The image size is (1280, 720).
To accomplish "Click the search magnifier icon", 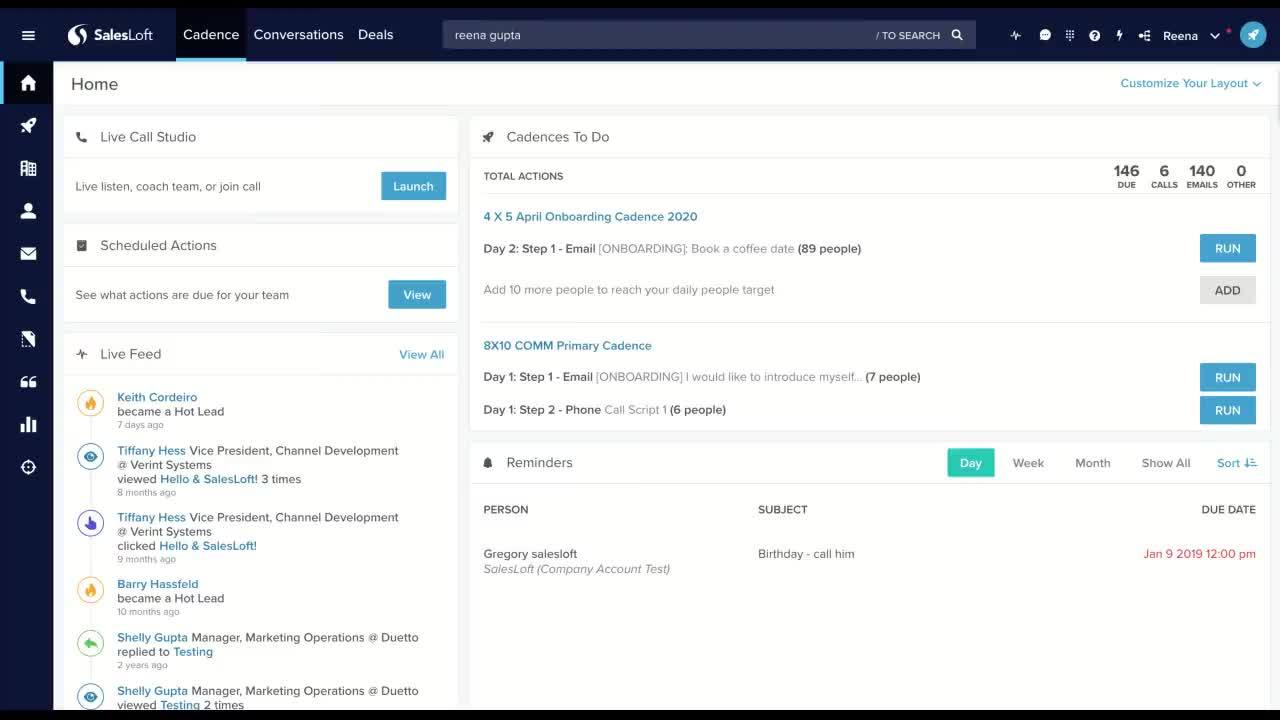I will coord(957,35).
